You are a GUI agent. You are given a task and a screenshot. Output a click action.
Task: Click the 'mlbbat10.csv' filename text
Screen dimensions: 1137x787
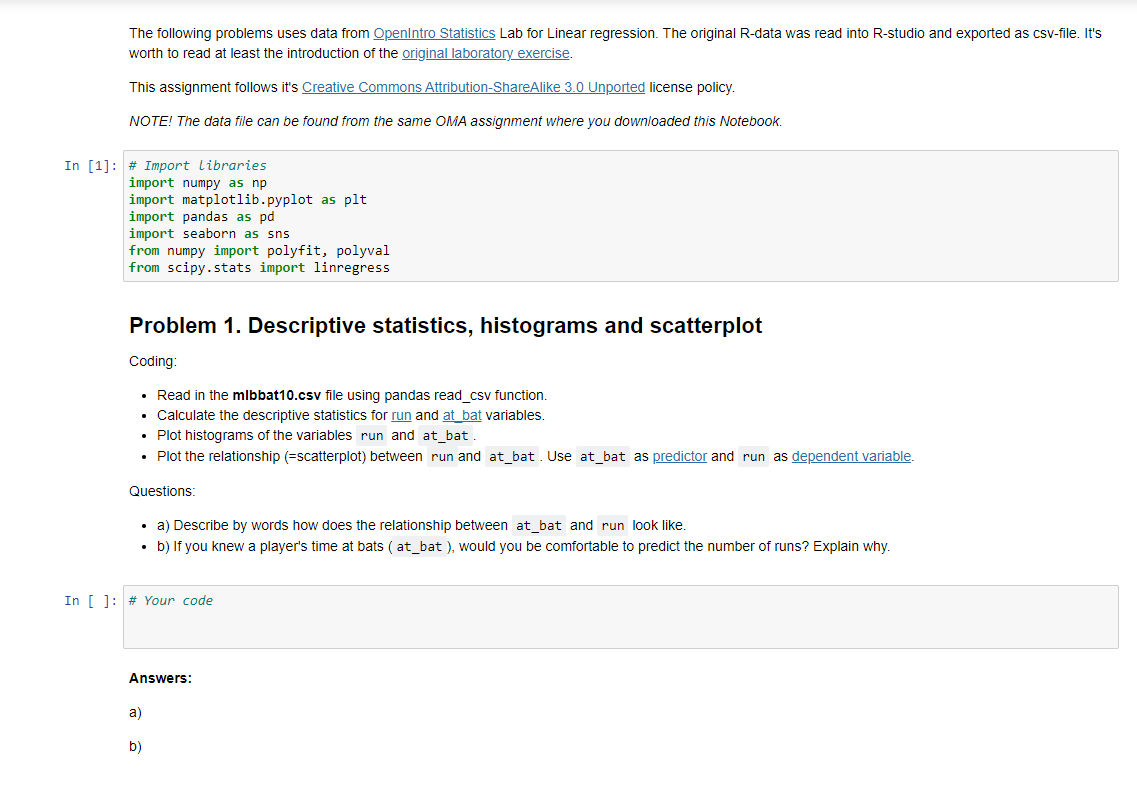[276, 395]
